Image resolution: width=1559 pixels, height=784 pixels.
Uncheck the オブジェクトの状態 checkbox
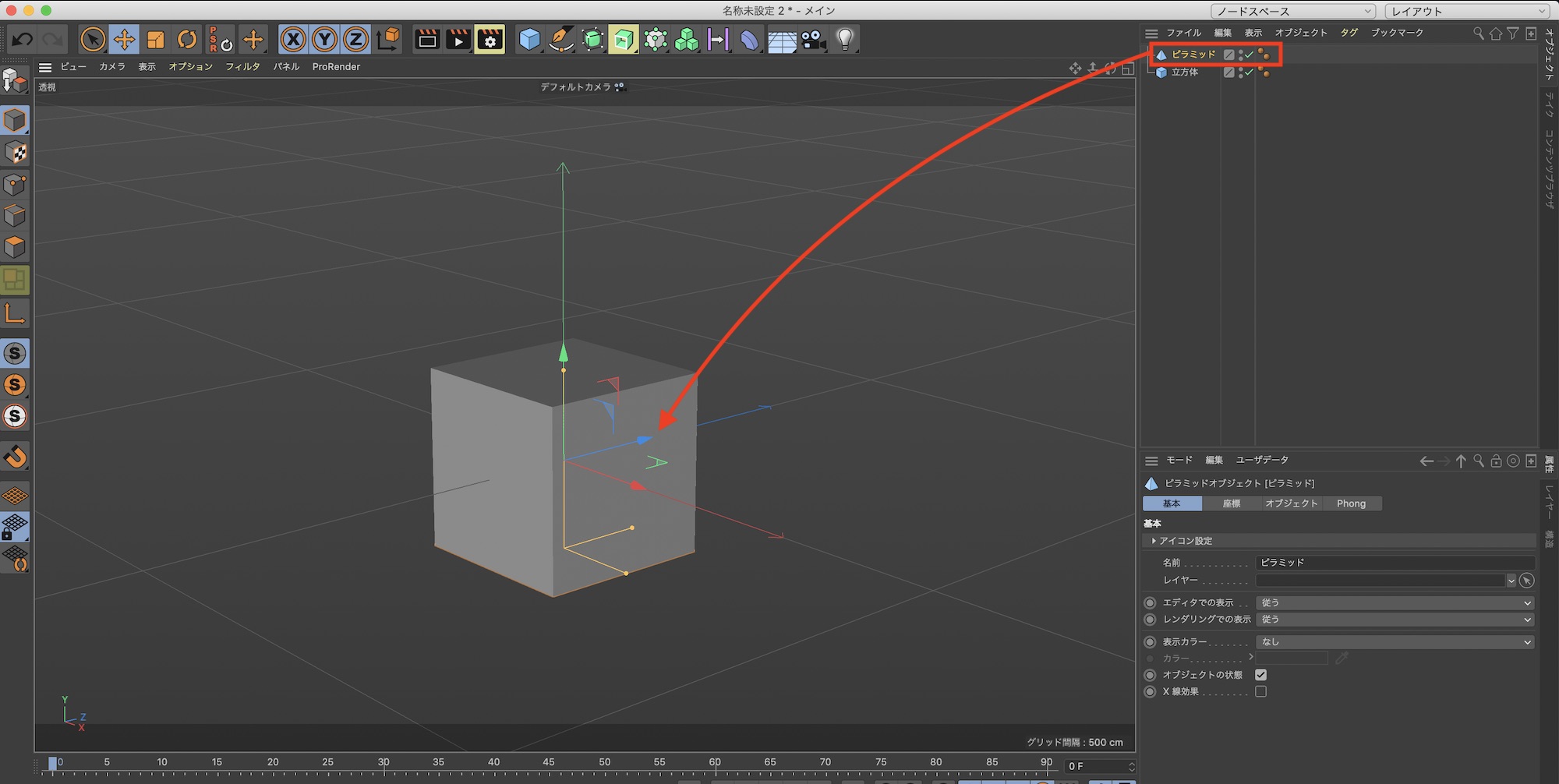pyautogui.click(x=1260, y=675)
